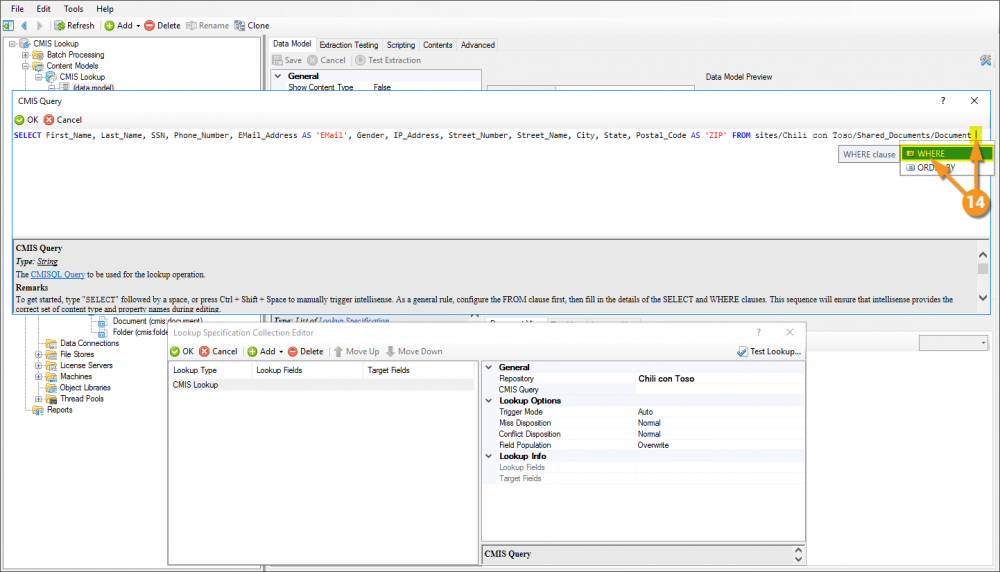
Task: Open the CMISQL Query hyperlink
Action: tap(57, 274)
